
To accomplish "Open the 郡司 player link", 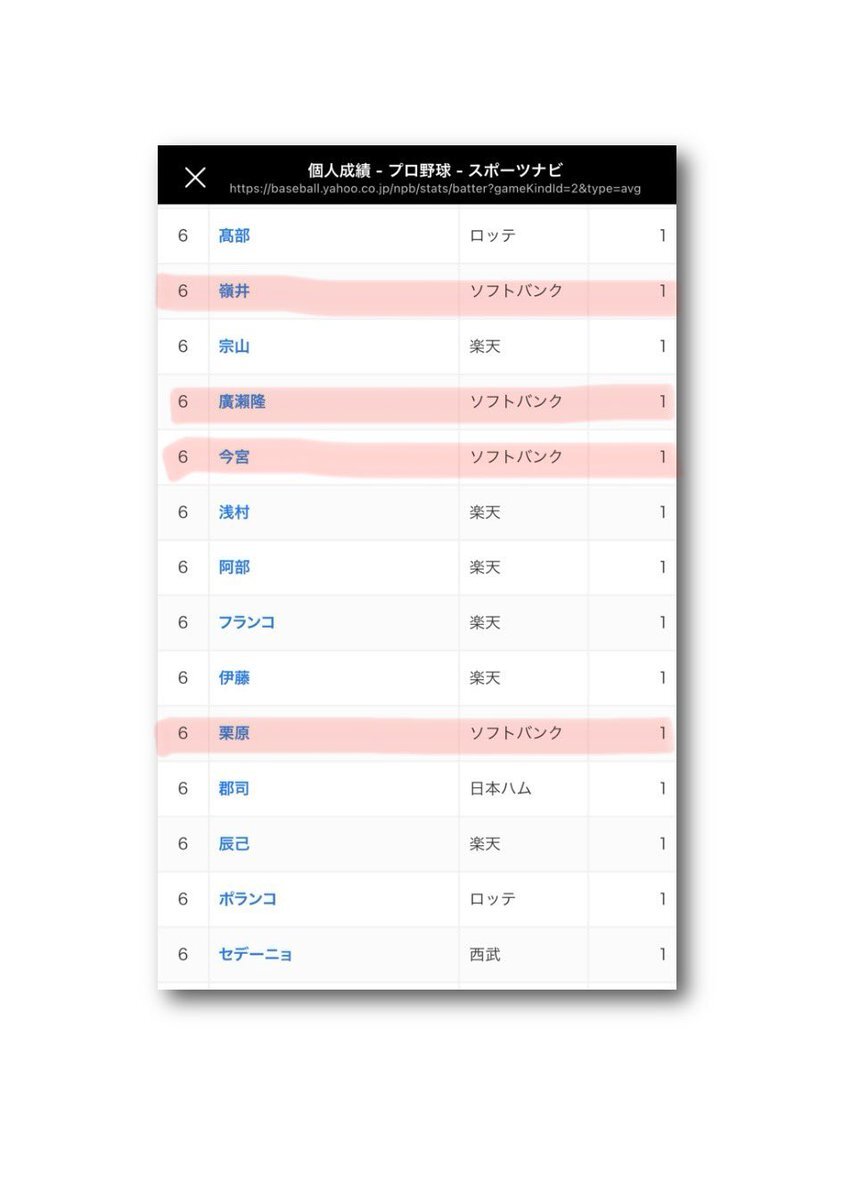I will click(x=234, y=789).
